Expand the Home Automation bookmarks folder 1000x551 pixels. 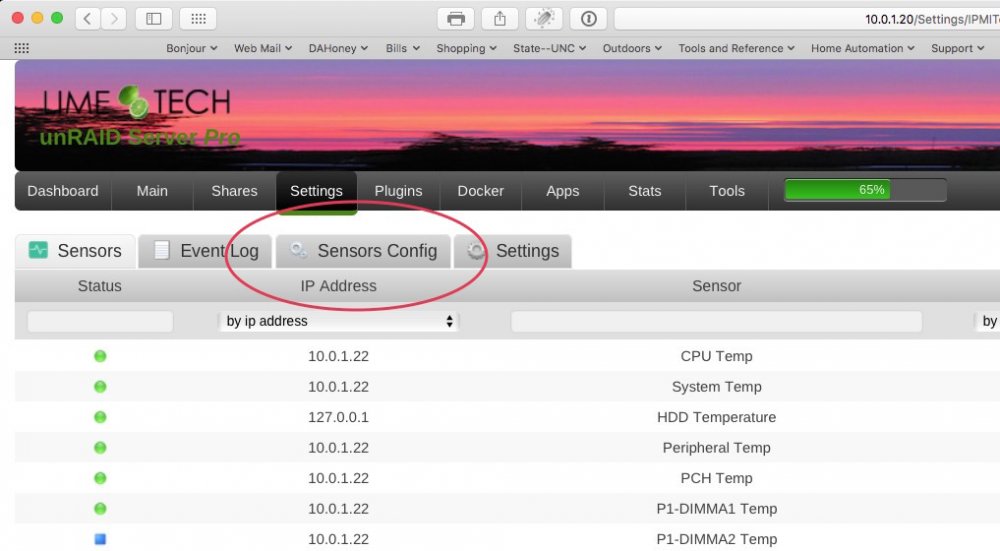862,48
